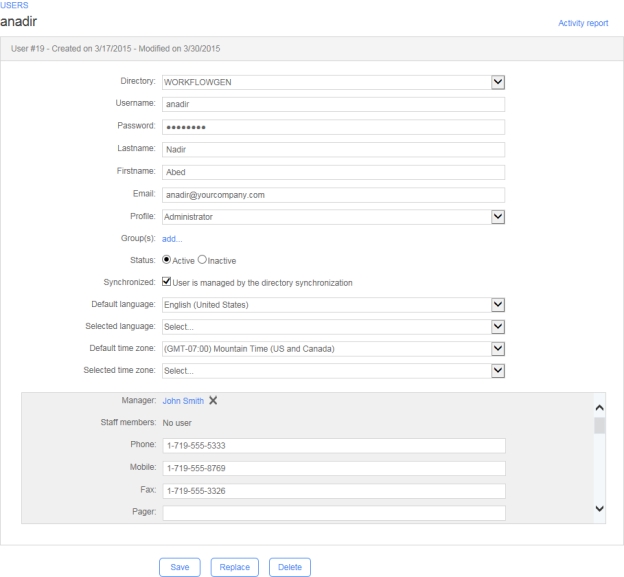Go to the USERS breadcrumb link
The width and height of the screenshot is (624, 577).
click(x=15, y=5)
